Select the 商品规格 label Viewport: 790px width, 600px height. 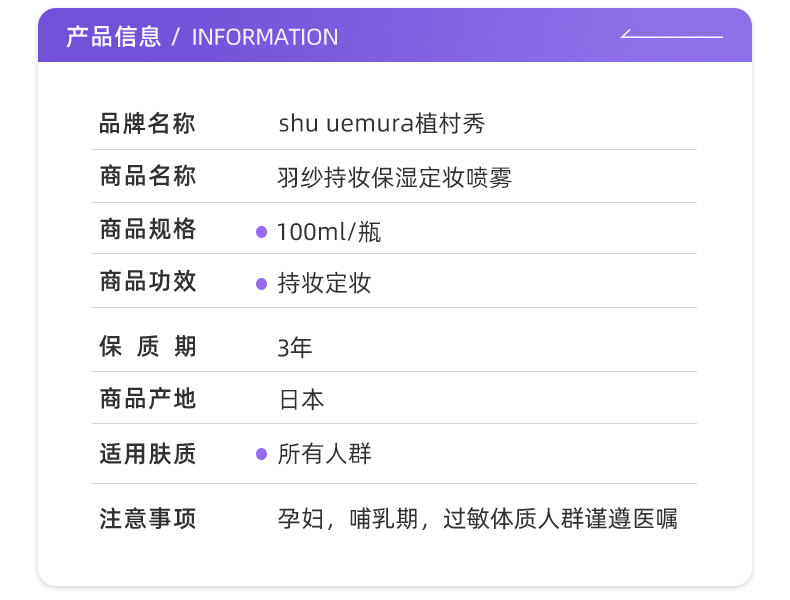click(x=148, y=230)
